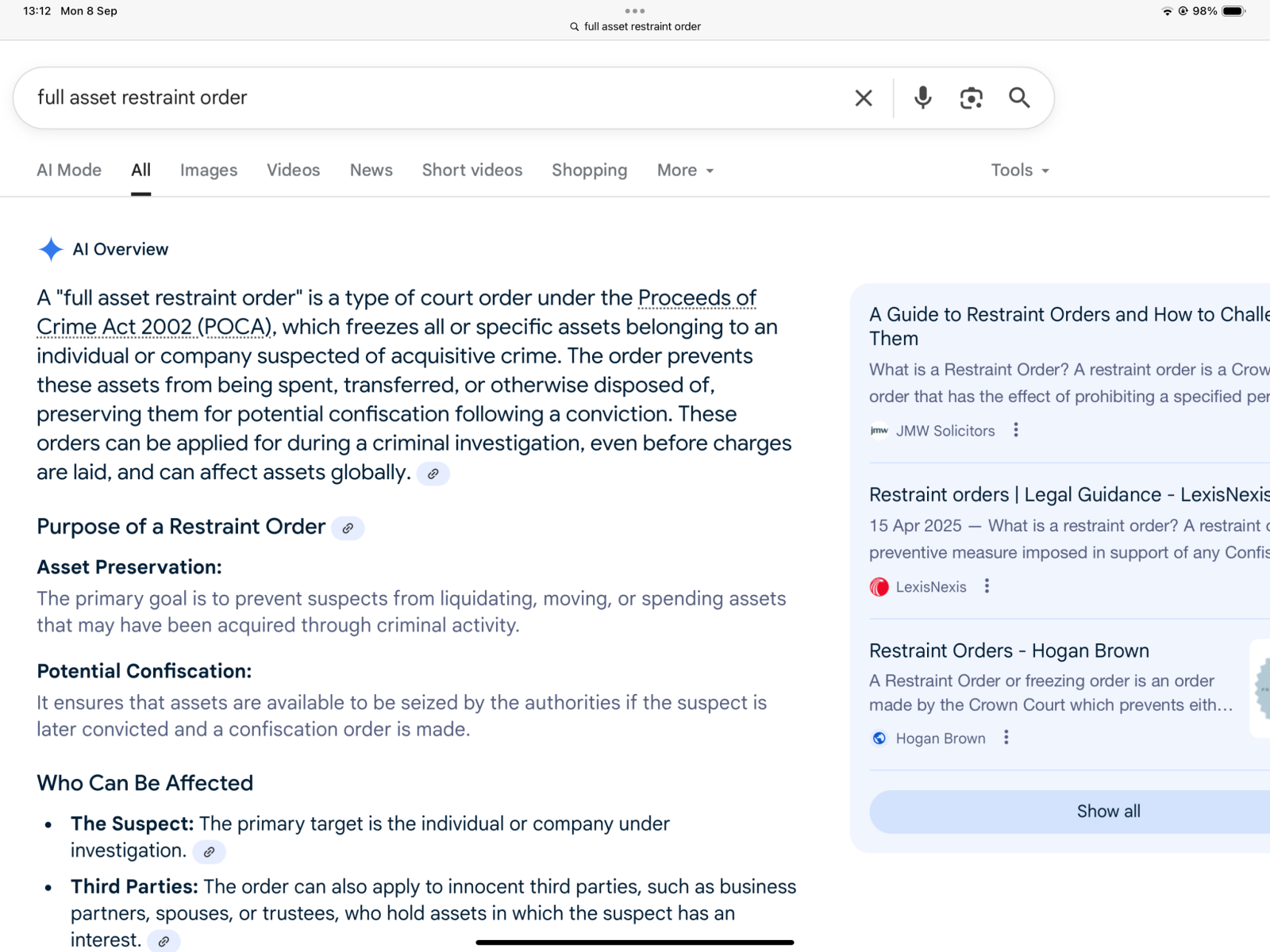
Task: Tap the 13:12 clock in the status bar
Action: tap(37, 11)
